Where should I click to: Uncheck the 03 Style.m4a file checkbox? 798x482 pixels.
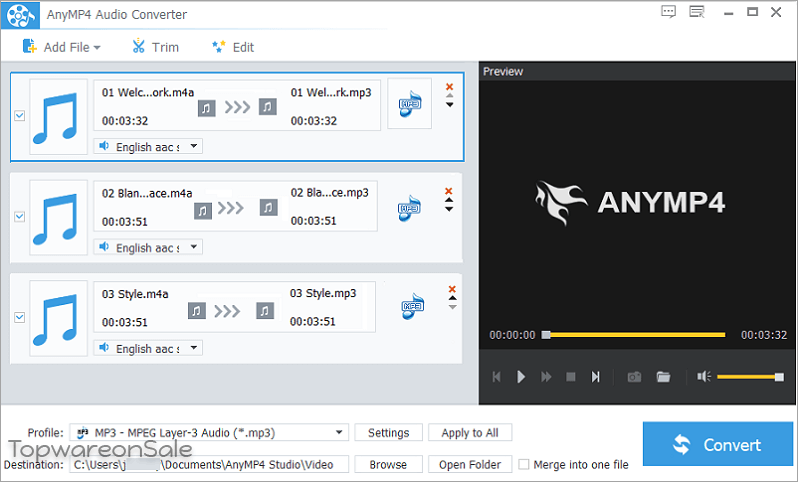tap(19, 317)
